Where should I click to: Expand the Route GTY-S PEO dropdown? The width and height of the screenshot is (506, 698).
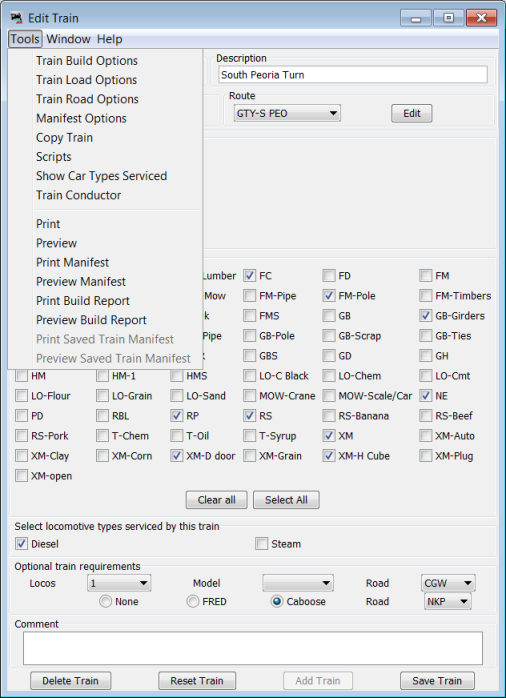pos(287,114)
